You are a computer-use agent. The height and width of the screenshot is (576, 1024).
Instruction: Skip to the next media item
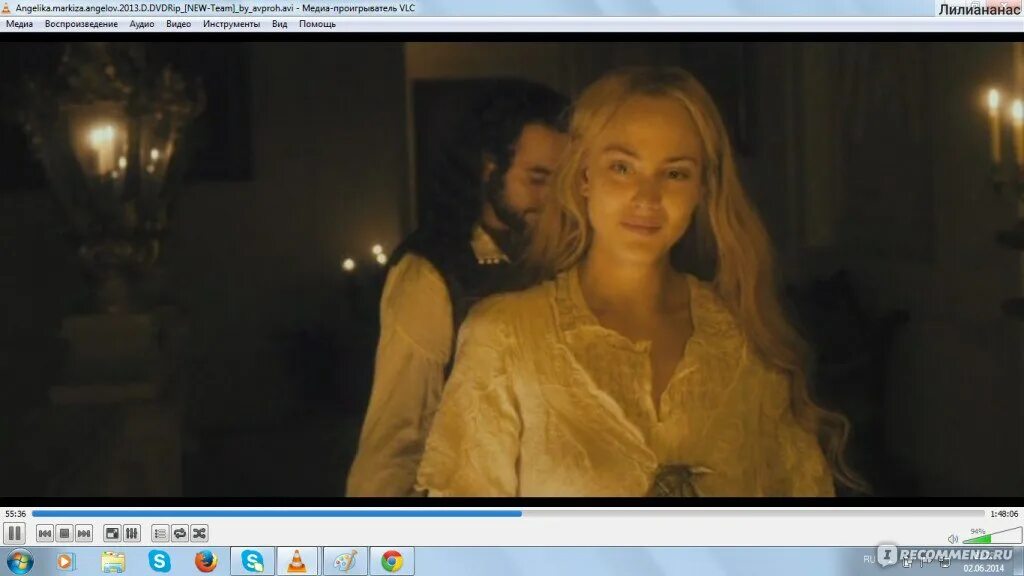point(84,534)
